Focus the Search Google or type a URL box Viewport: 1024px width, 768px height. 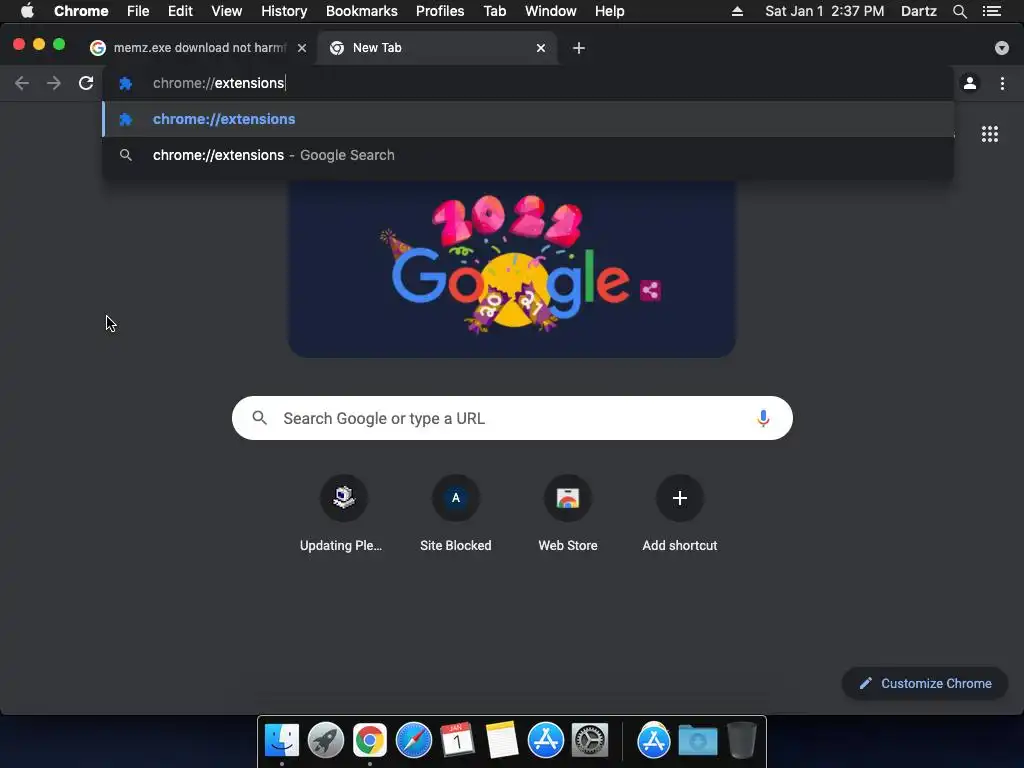tap(512, 418)
